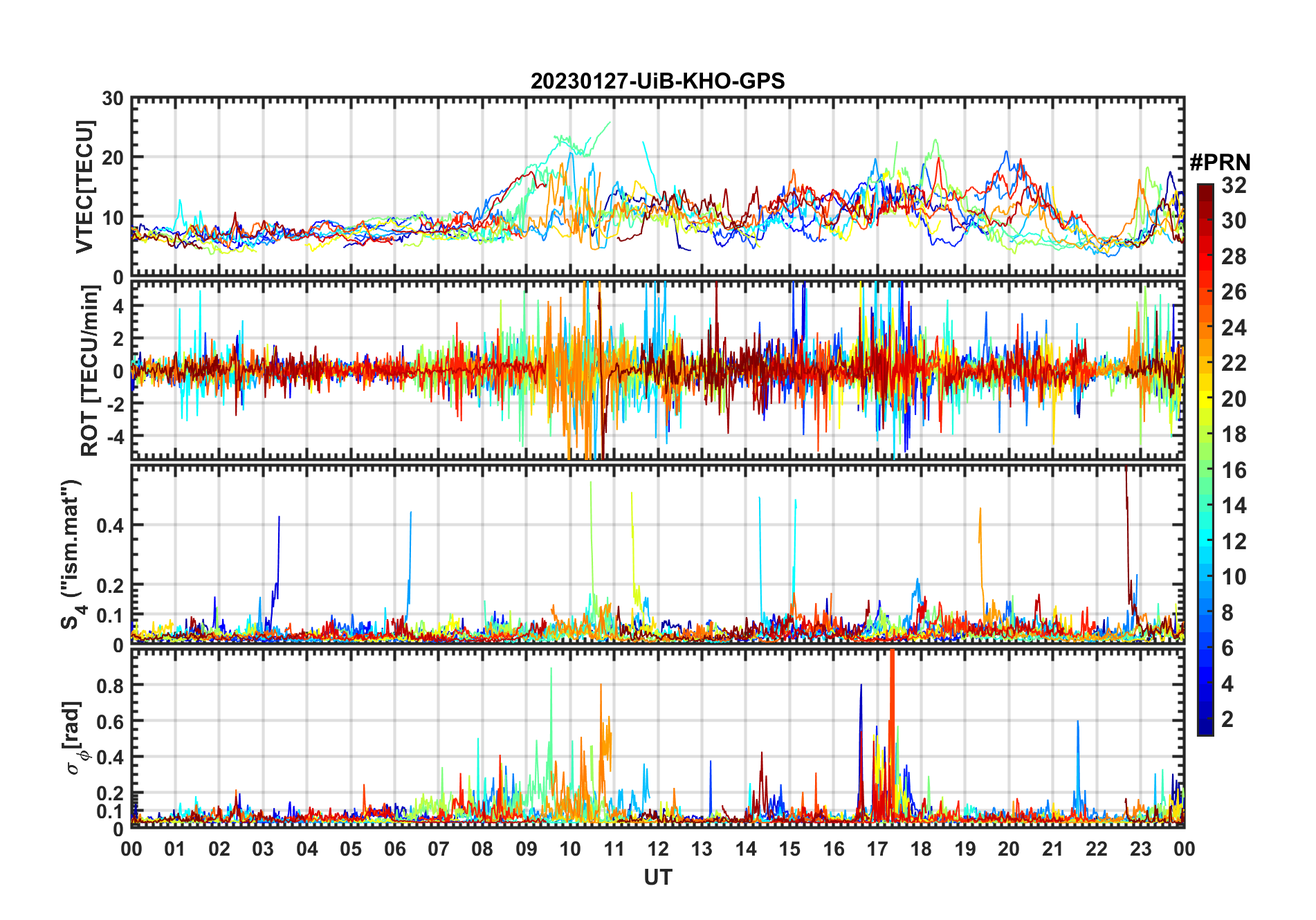The height and width of the screenshot is (920, 1316).
Task: Click x-axis tick label "09"
Action: click(x=527, y=849)
